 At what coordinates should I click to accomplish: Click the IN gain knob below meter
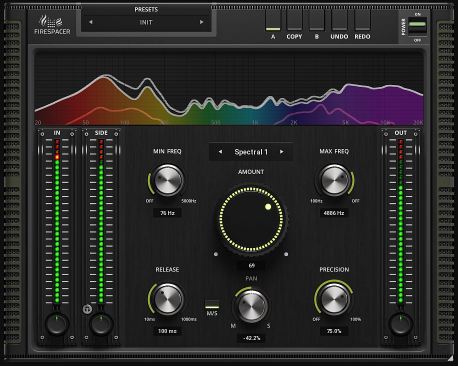(57, 324)
